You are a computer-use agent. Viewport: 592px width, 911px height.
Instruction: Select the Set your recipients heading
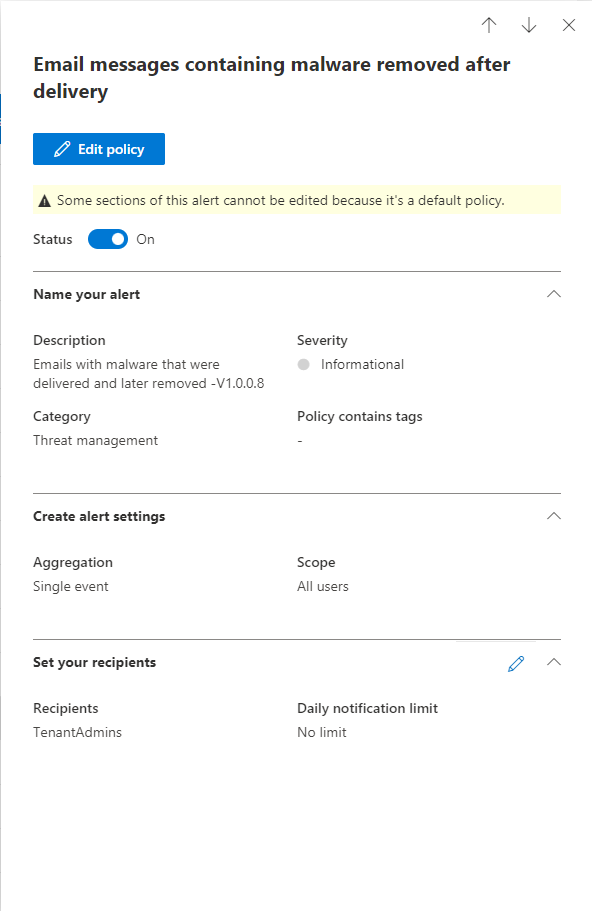pyautogui.click(x=95, y=662)
